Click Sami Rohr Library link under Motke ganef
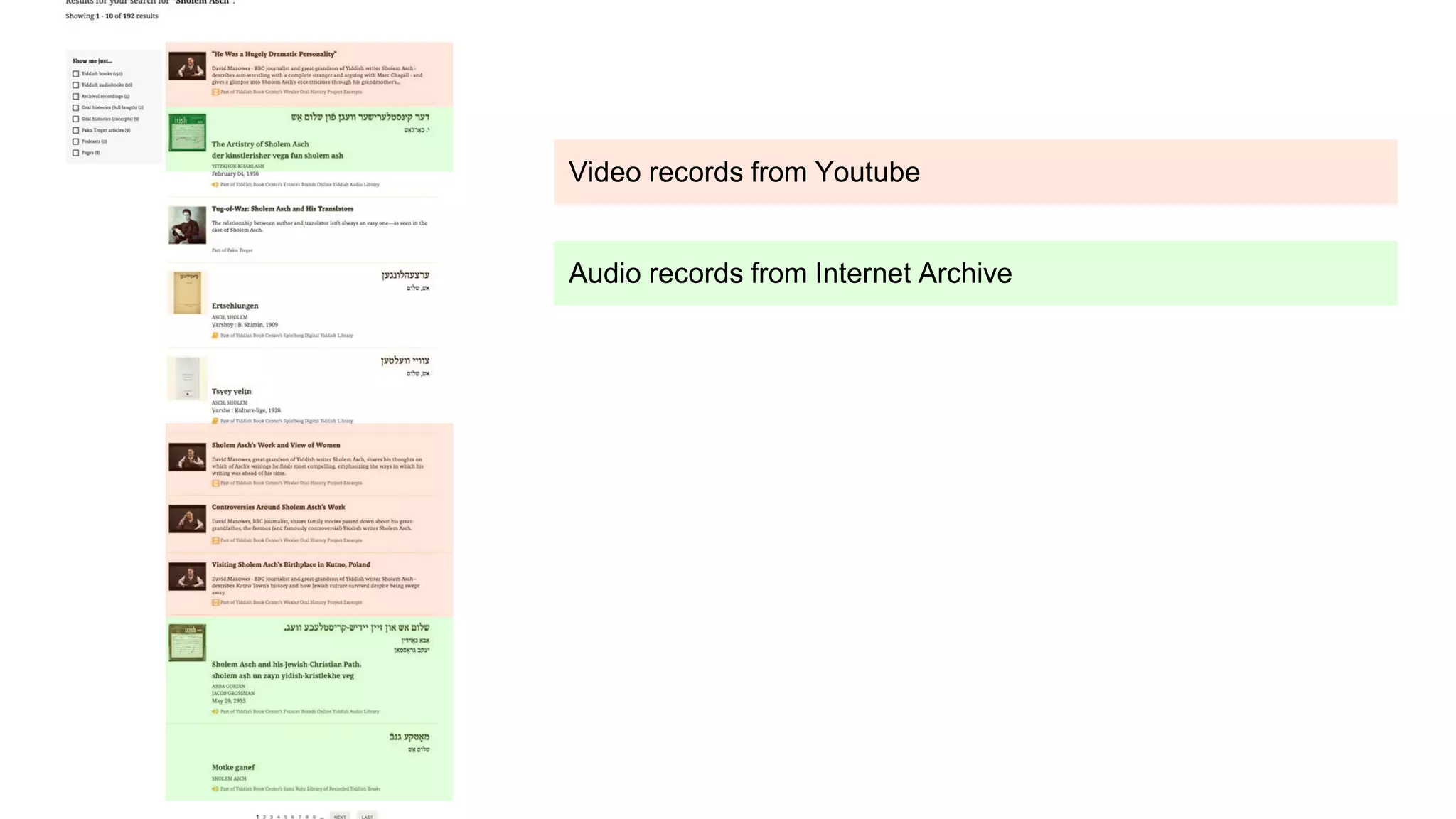The width and height of the screenshot is (1456, 819). tap(300, 789)
